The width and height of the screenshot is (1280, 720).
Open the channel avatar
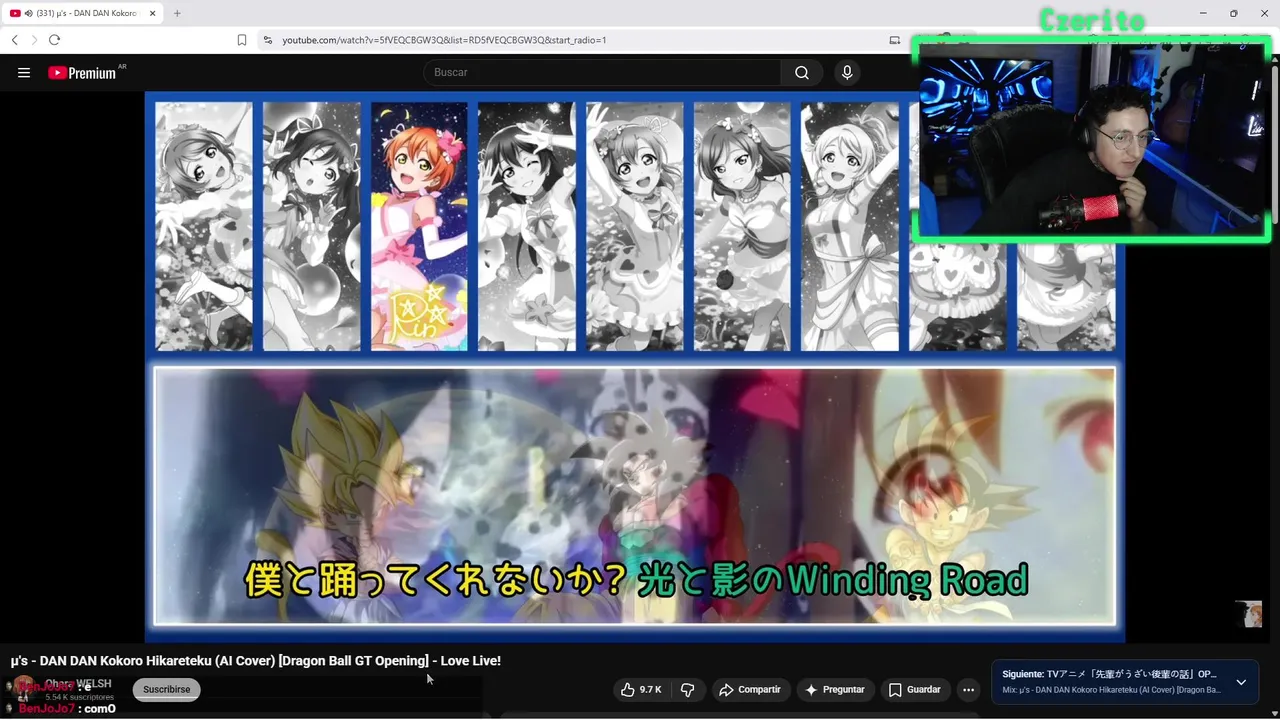24,688
